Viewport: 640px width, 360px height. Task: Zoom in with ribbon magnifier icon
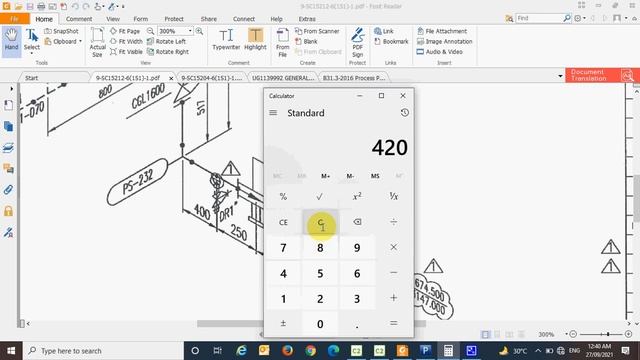pyautogui.click(x=199, y=31)
